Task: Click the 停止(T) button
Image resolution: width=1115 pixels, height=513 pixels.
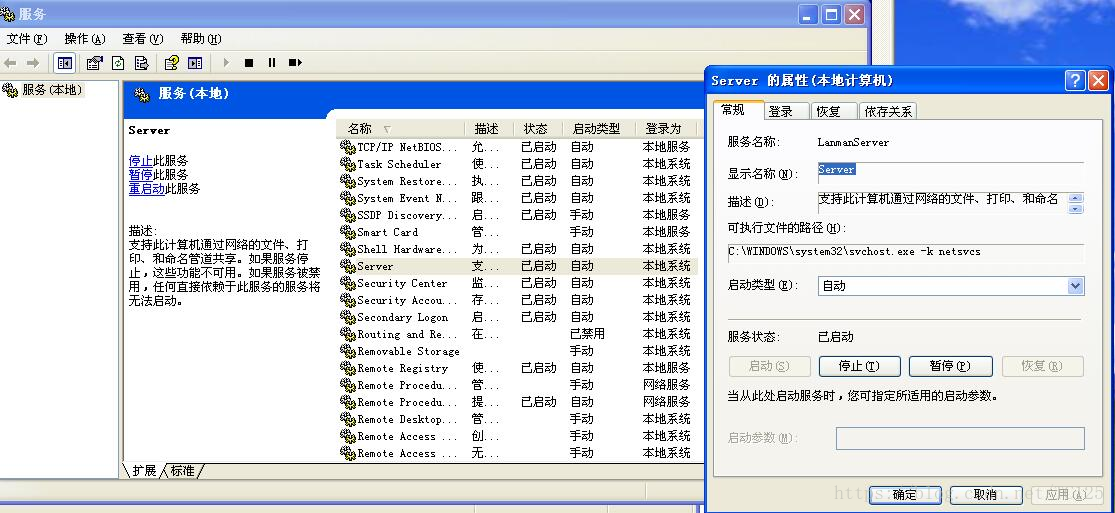Action: [860, 366]
